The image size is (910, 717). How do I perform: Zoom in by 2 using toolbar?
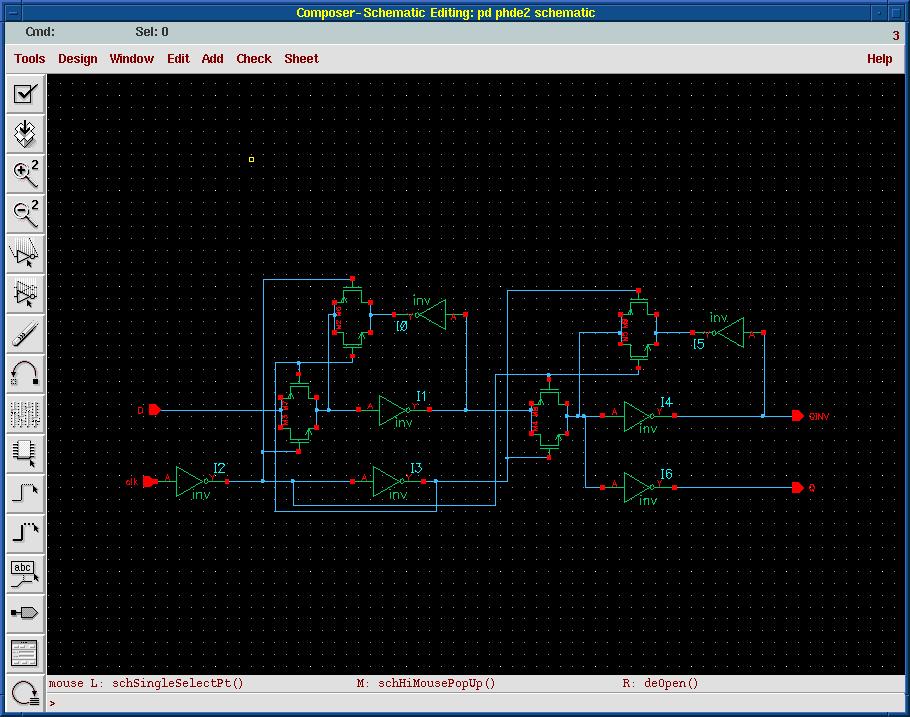coord(24,173)
